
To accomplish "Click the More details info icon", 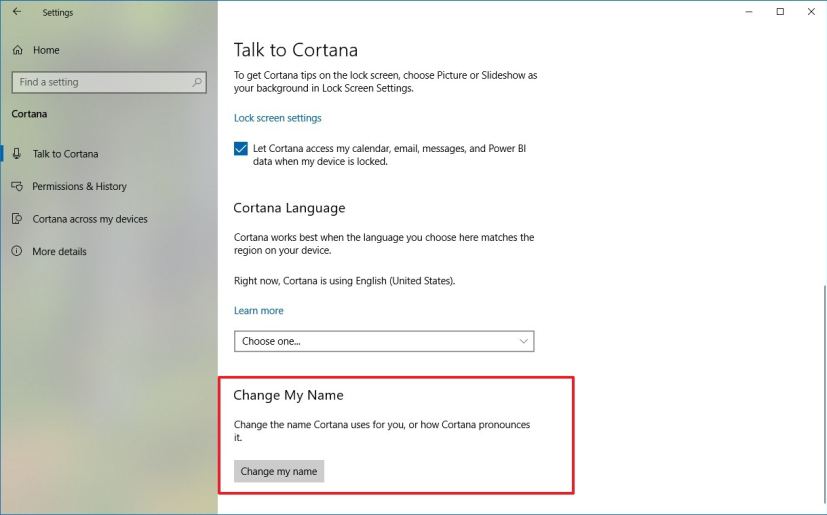I will (x=16, y=251).
